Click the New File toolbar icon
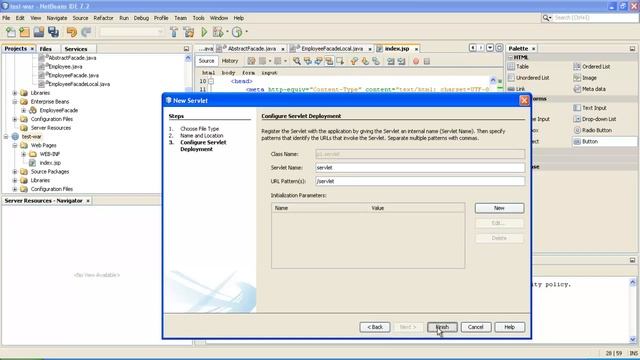 [x=11, y=32]
